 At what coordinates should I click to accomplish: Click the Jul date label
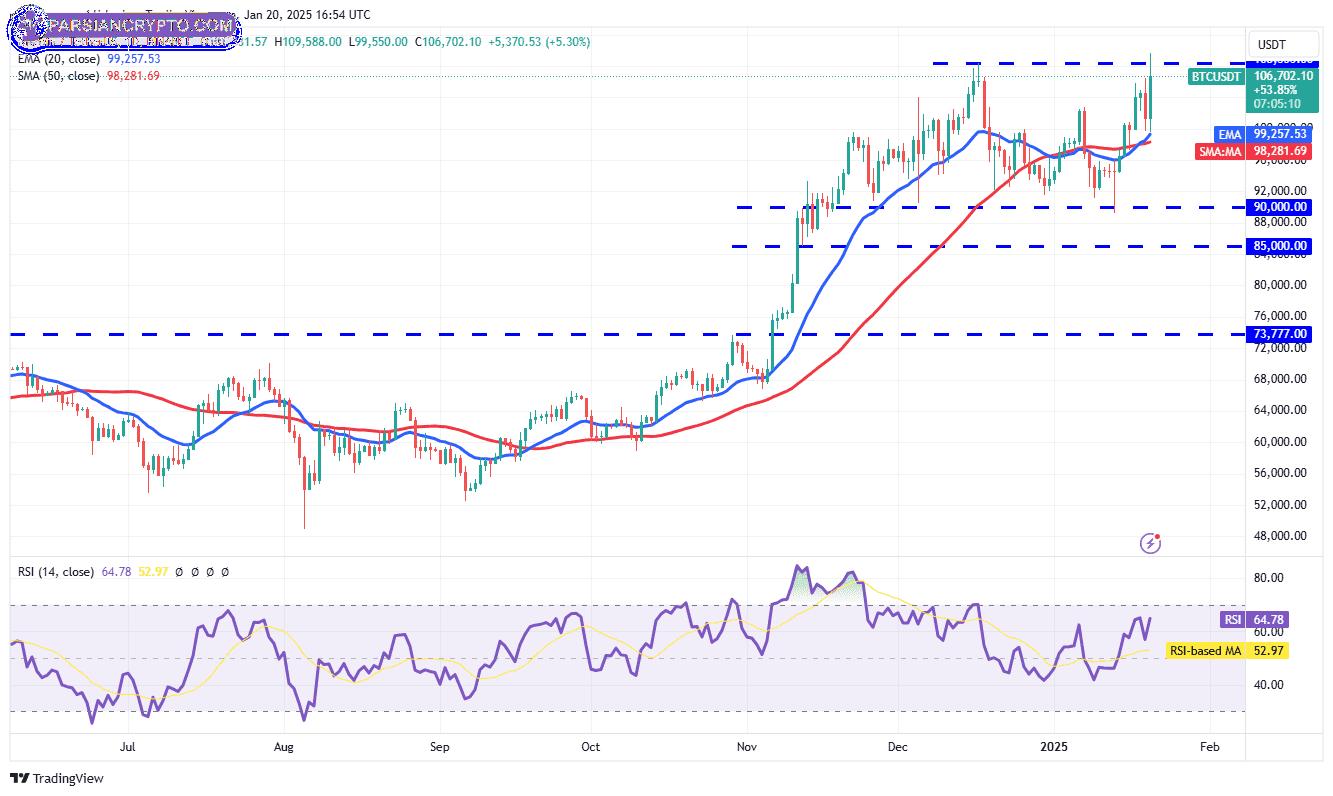click(x=127, y=747)
